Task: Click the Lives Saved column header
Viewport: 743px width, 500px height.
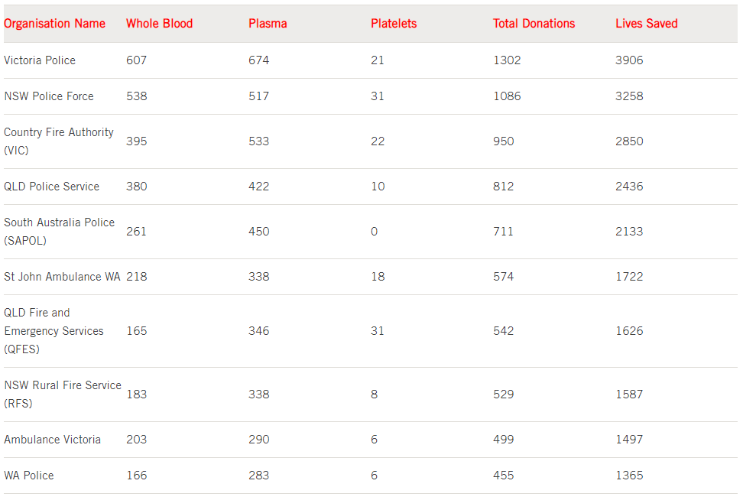Action: [x=646, y=23]
